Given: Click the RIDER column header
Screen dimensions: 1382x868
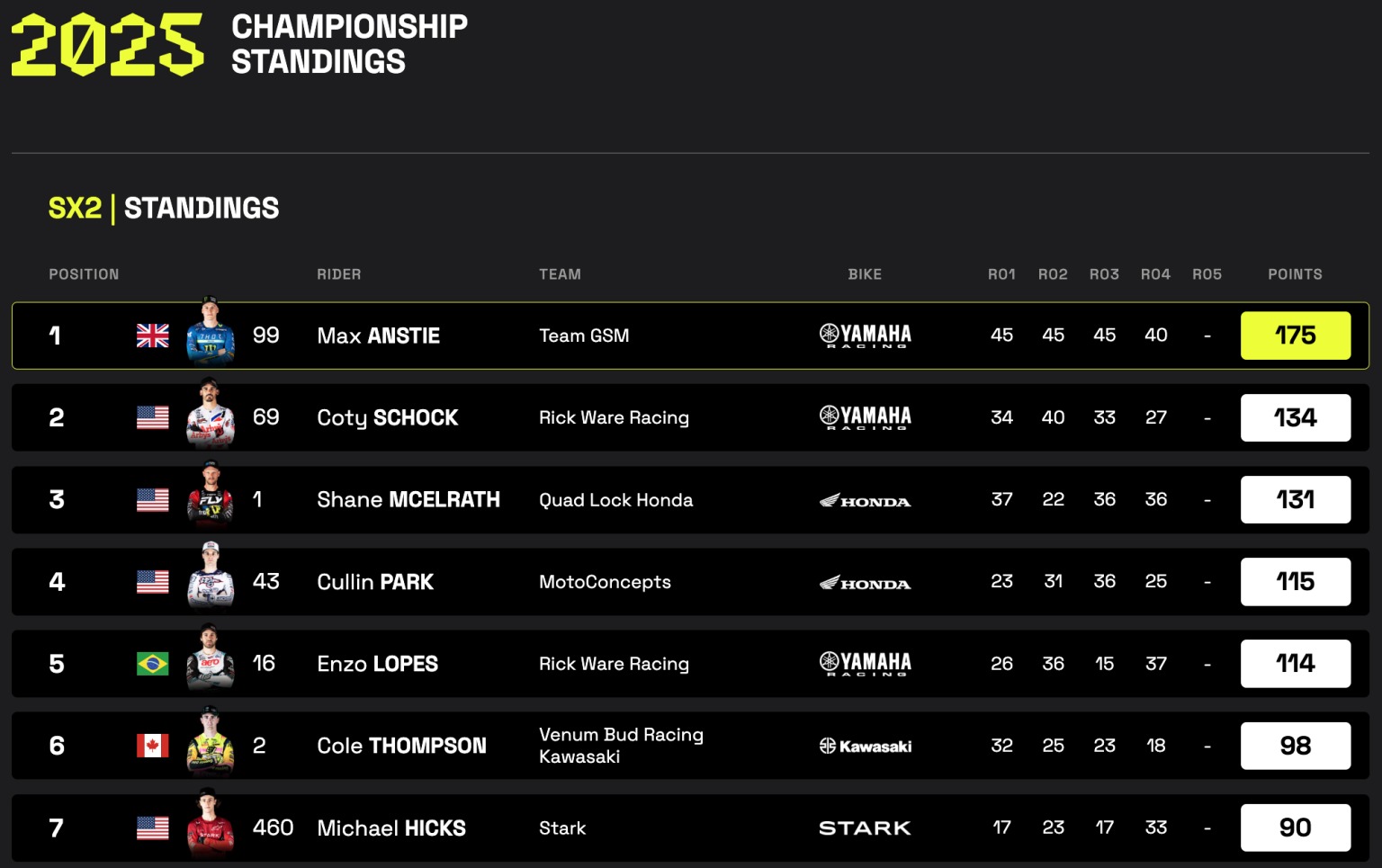Looking at the screenshot, I should [x=338, y=274].
